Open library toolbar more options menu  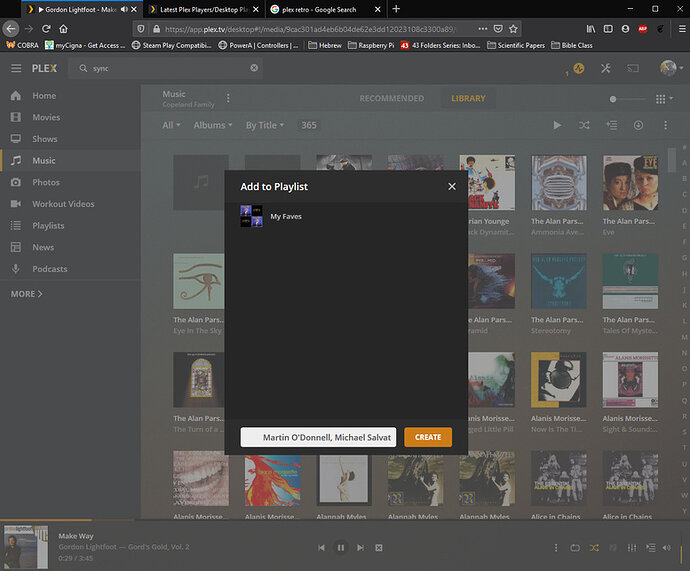click(665, 125)
